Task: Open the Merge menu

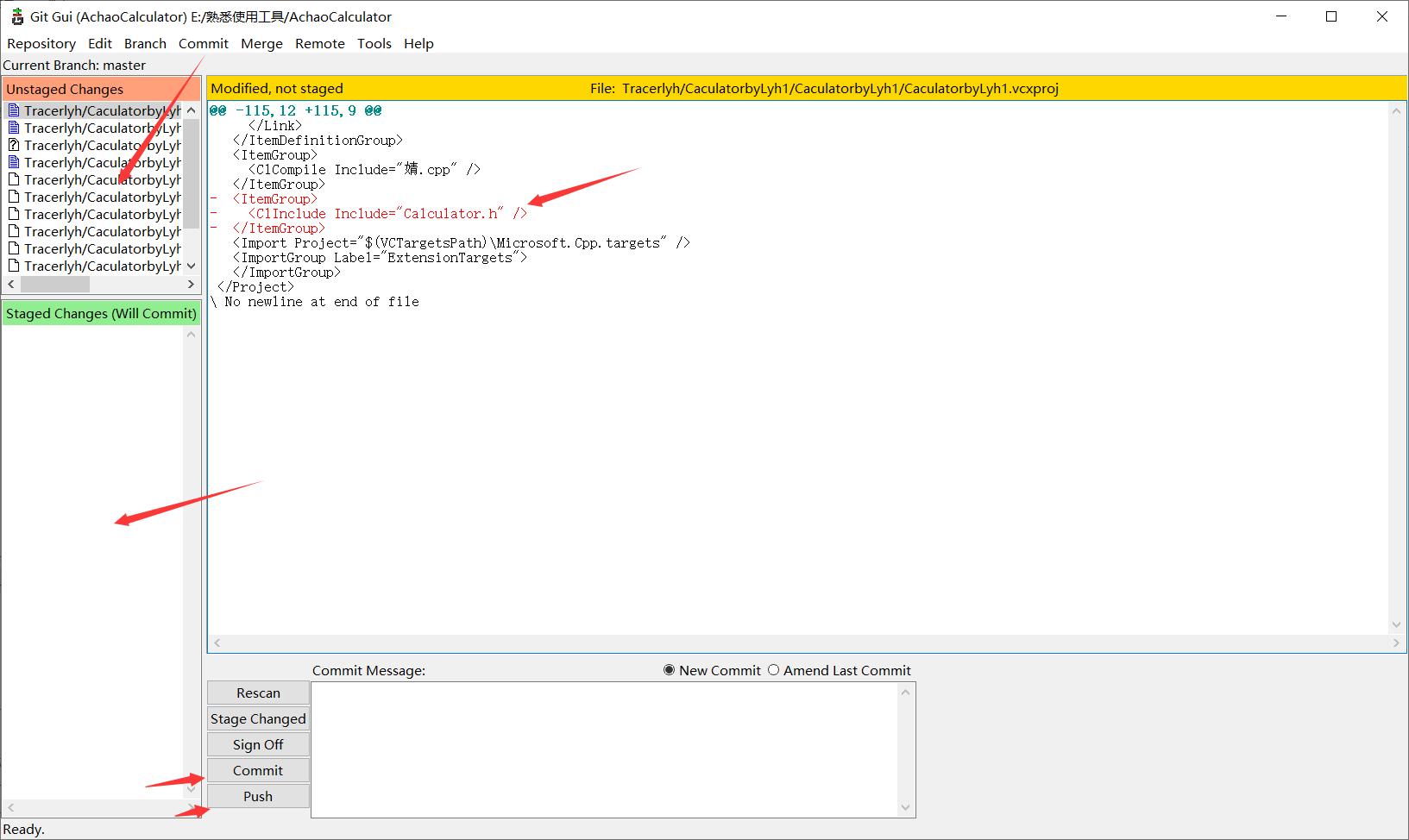Action: (x=261, y=43)
